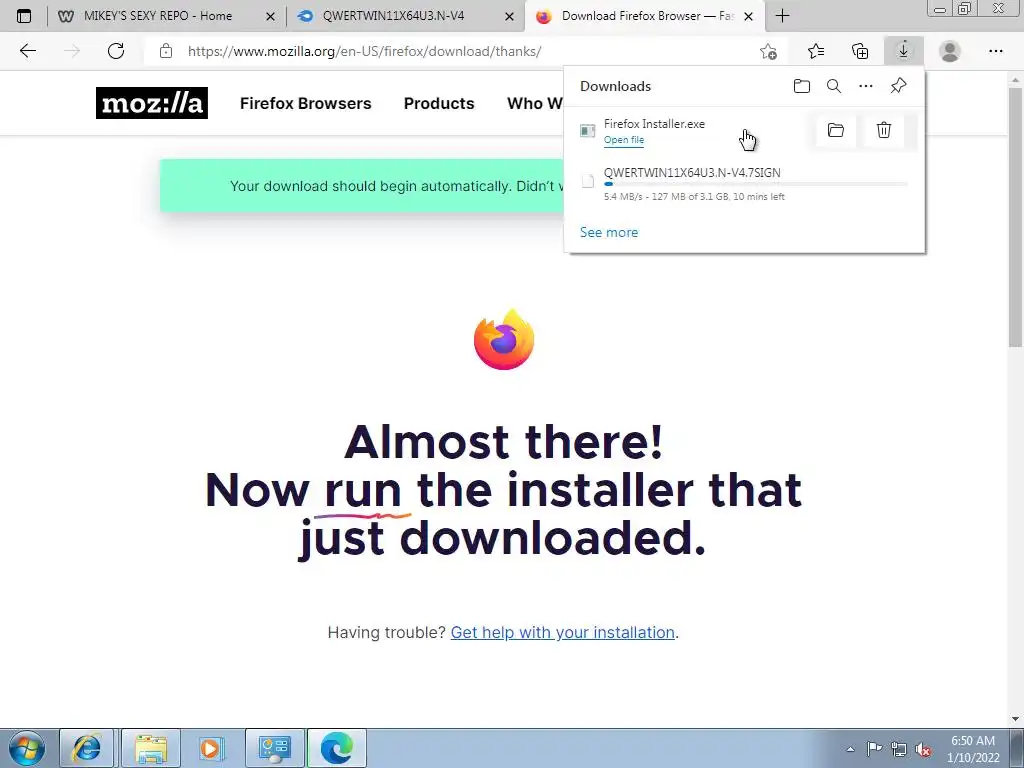Viewport: 1024px width, 768px height.
Task: Open the network tray icon
Action: click(899, 749)
